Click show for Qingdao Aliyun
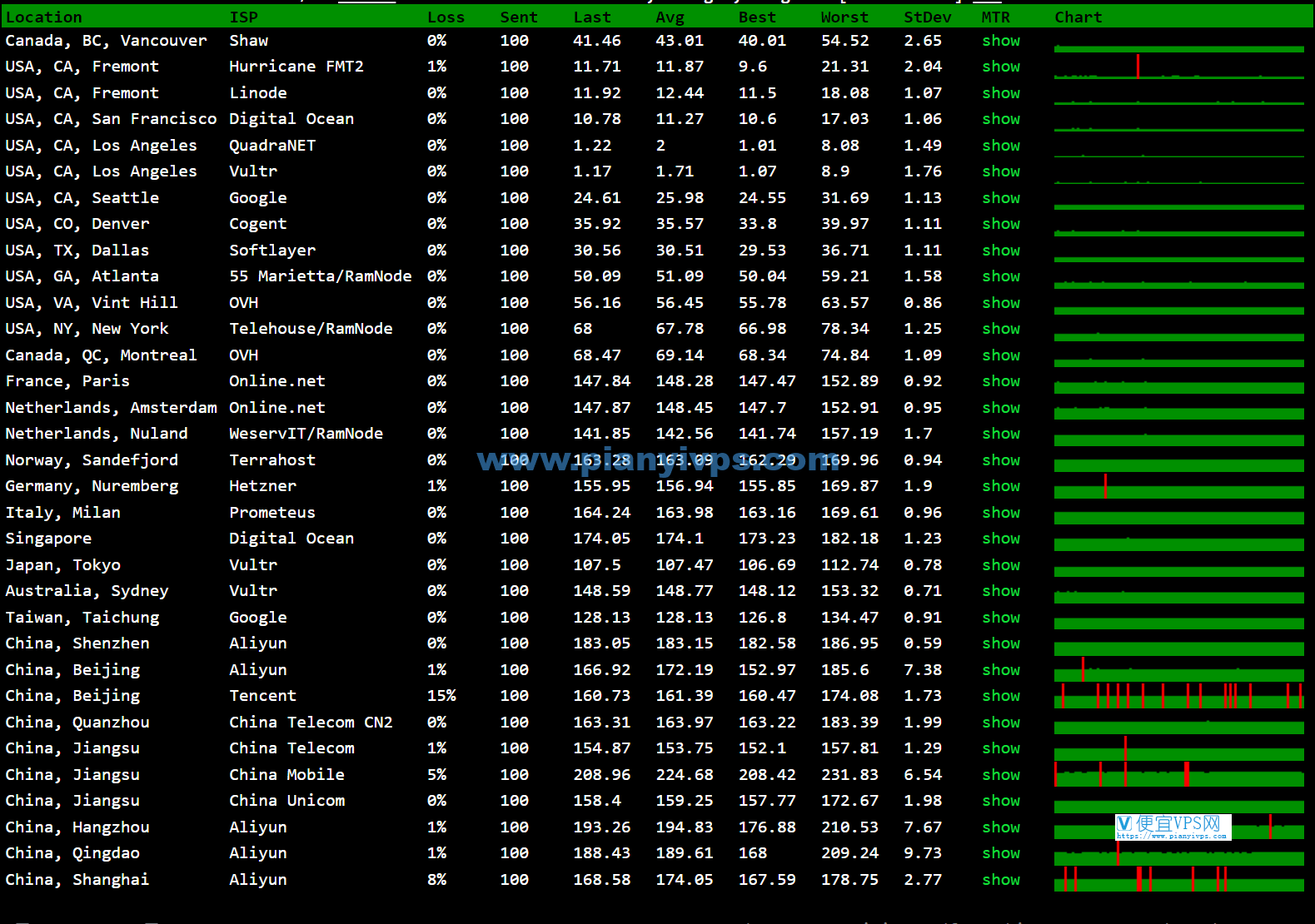 [x=1000, y=853]
